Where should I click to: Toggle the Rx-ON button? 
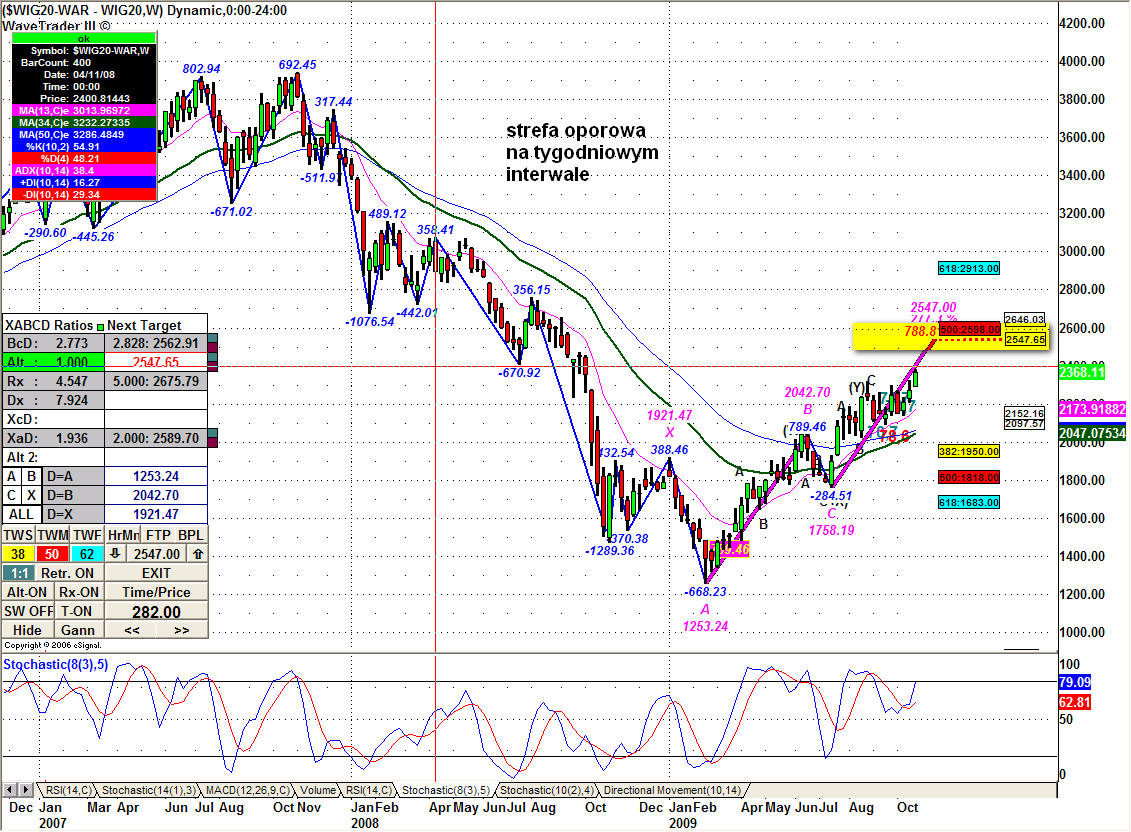click(79, 592)
